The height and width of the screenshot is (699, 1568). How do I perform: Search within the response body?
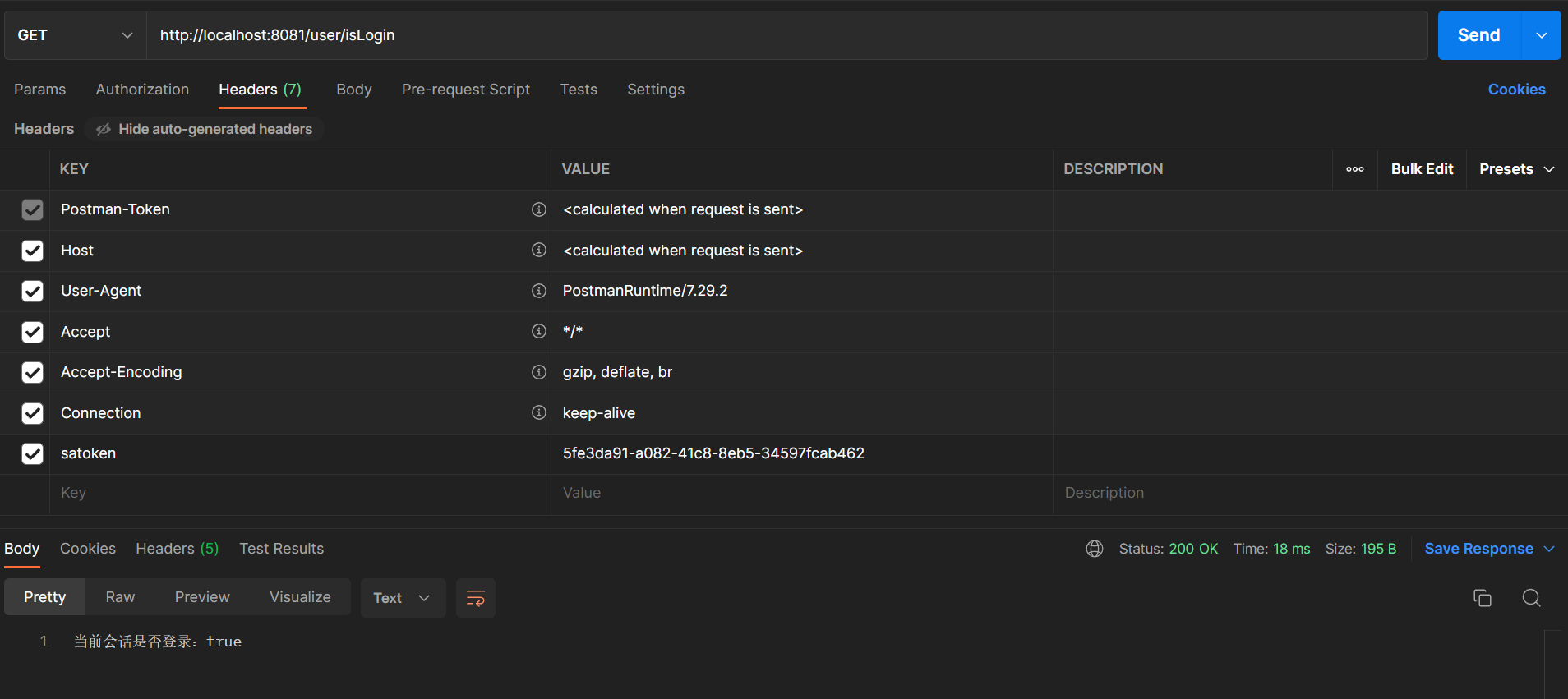coord(1531,598)
